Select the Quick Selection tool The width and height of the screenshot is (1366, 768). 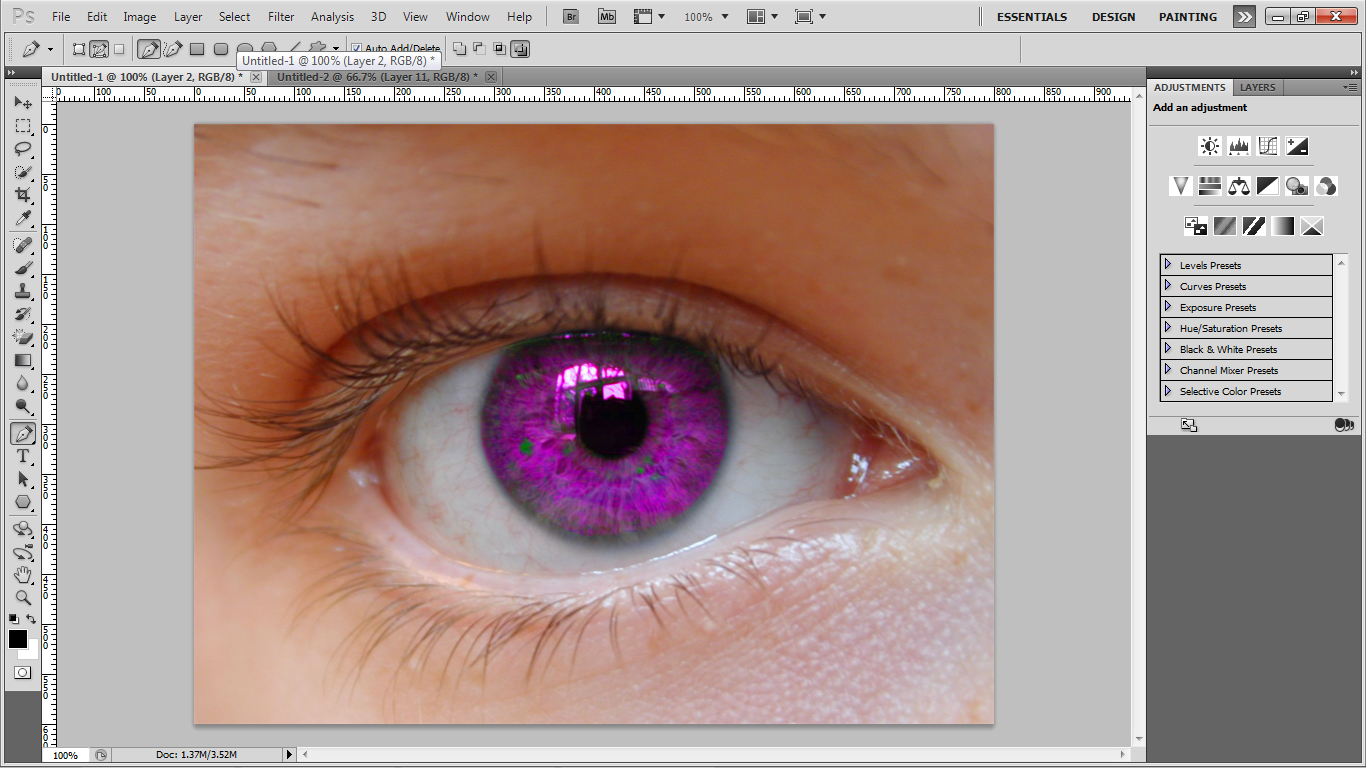pyautogui.click(x=22, y=172)
